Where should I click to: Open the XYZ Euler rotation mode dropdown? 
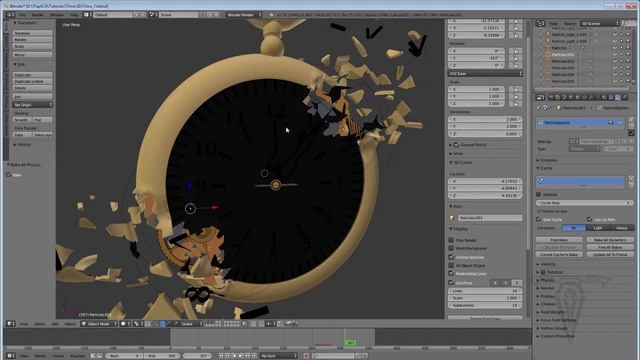485,73
